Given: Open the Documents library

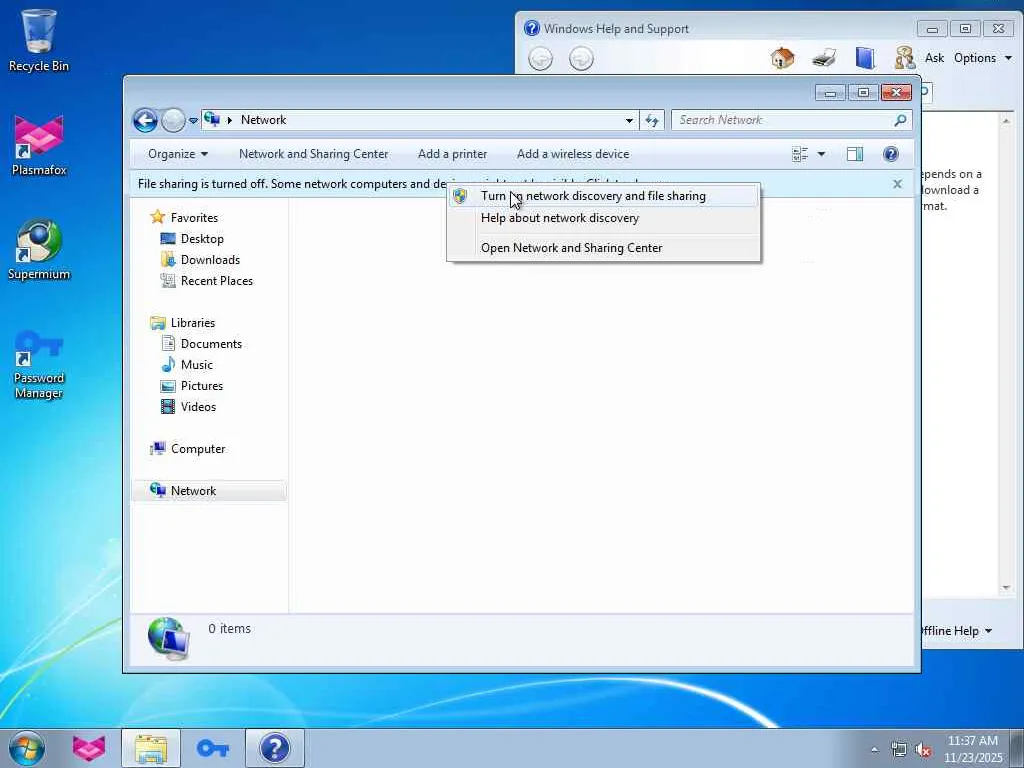Looking at the screenshot, I should pyautogui.click(x=211, y=344).
